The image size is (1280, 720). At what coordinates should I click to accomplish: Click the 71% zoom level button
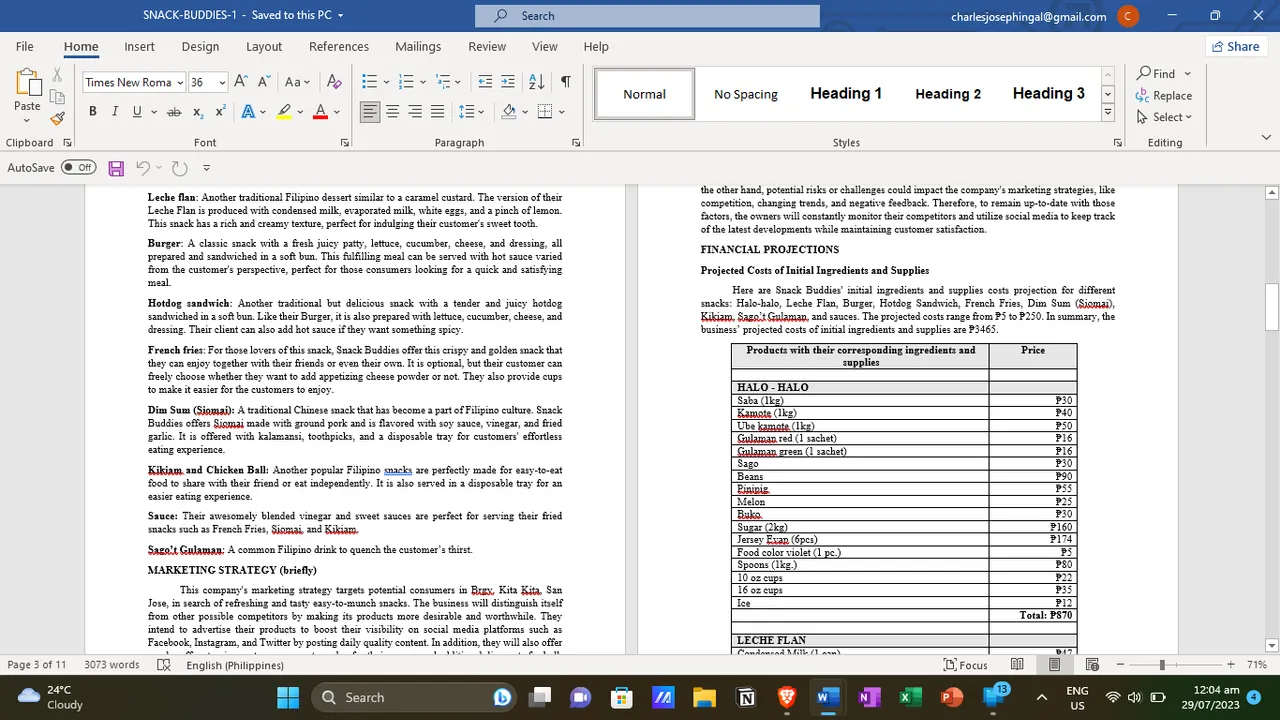(x=1257, y=665)
